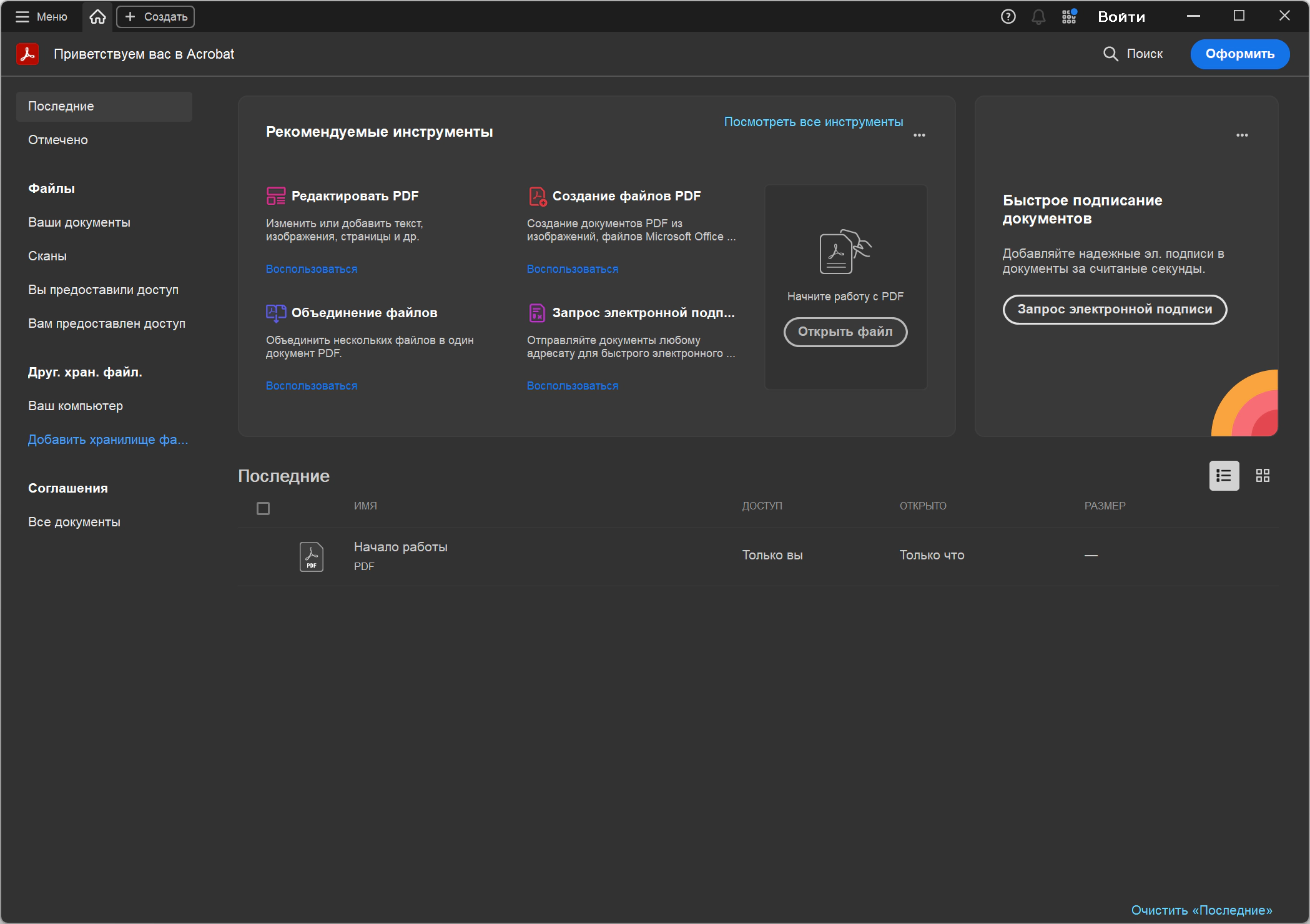Switch to list view icon
This screenshot has height=924, width=1310.
(x=1224, y=476)
